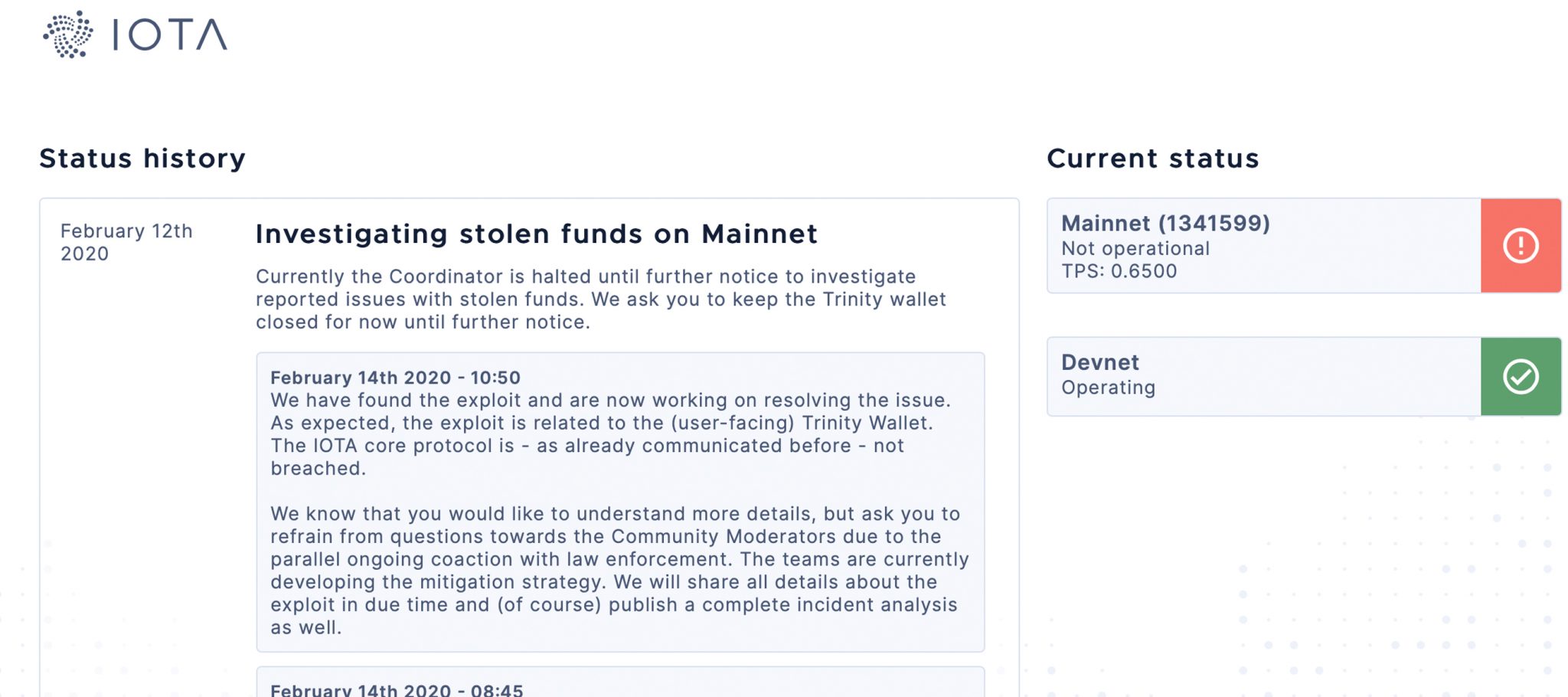Click the Devnet "Operating" status text

[x=1108, y=388]
